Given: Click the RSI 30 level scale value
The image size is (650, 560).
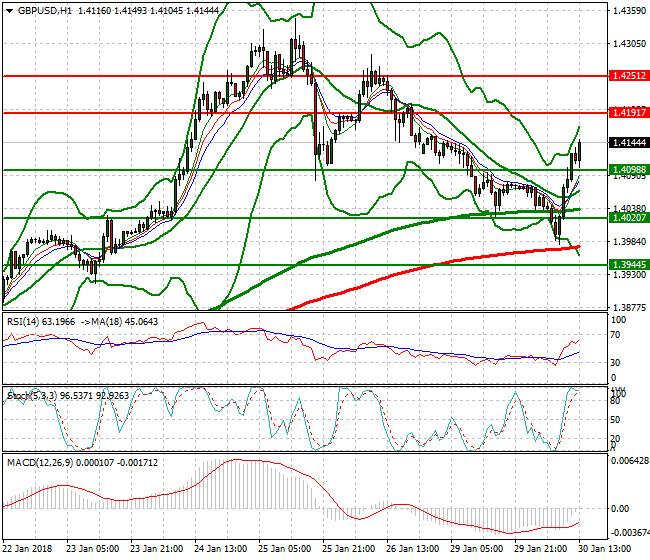Looking at the screenshot, I should 616,362.
